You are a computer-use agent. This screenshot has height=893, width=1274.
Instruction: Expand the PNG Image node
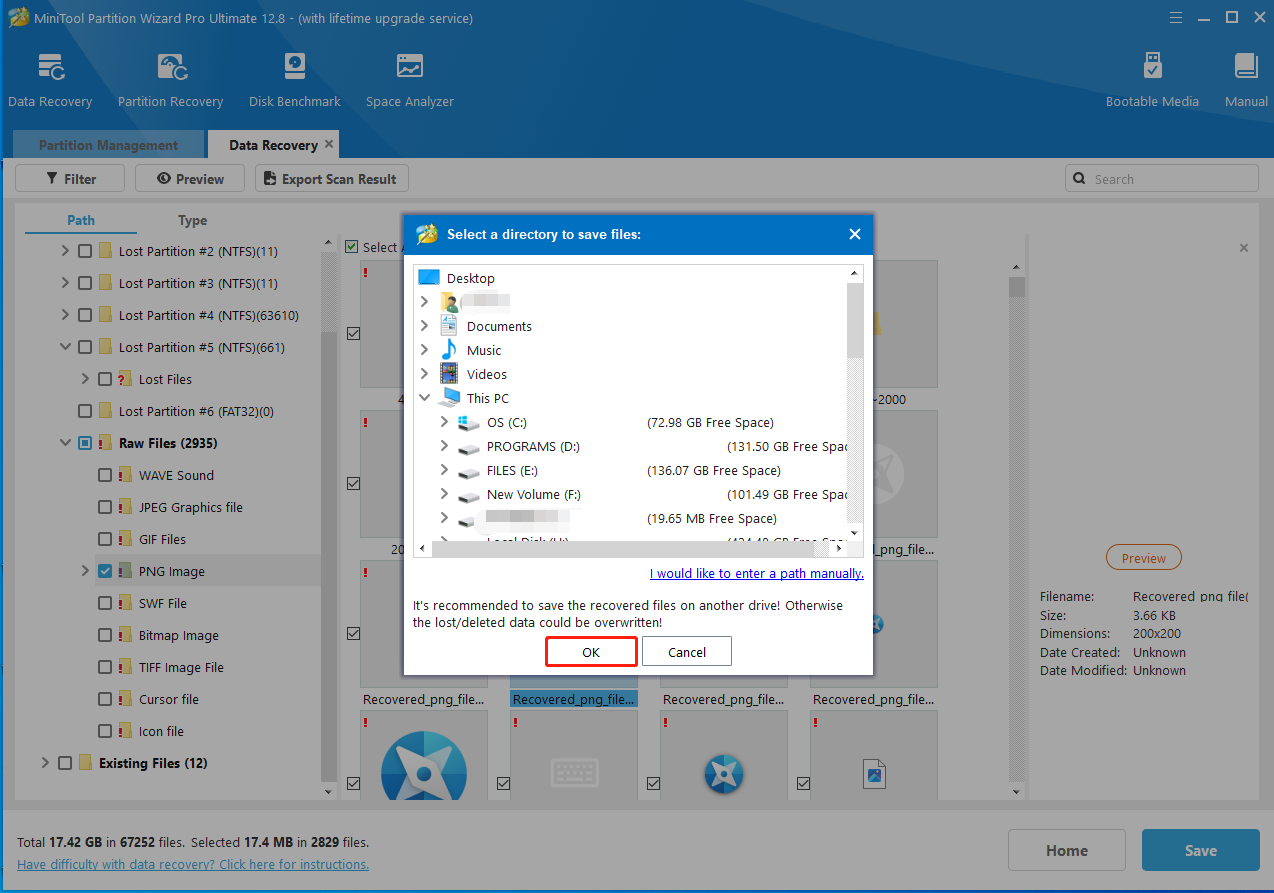(x=85, y=571)
